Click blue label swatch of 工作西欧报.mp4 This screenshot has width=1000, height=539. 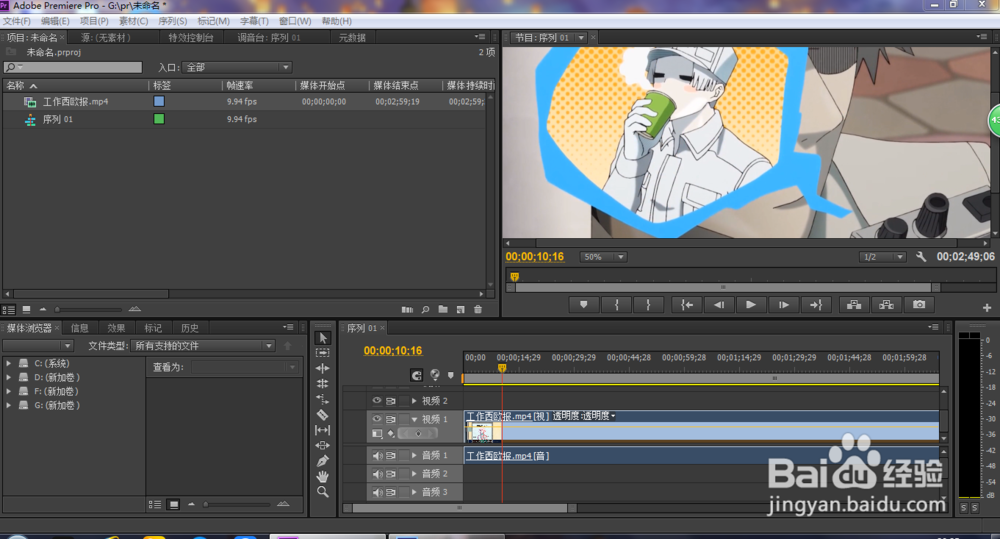coord(159,101)
